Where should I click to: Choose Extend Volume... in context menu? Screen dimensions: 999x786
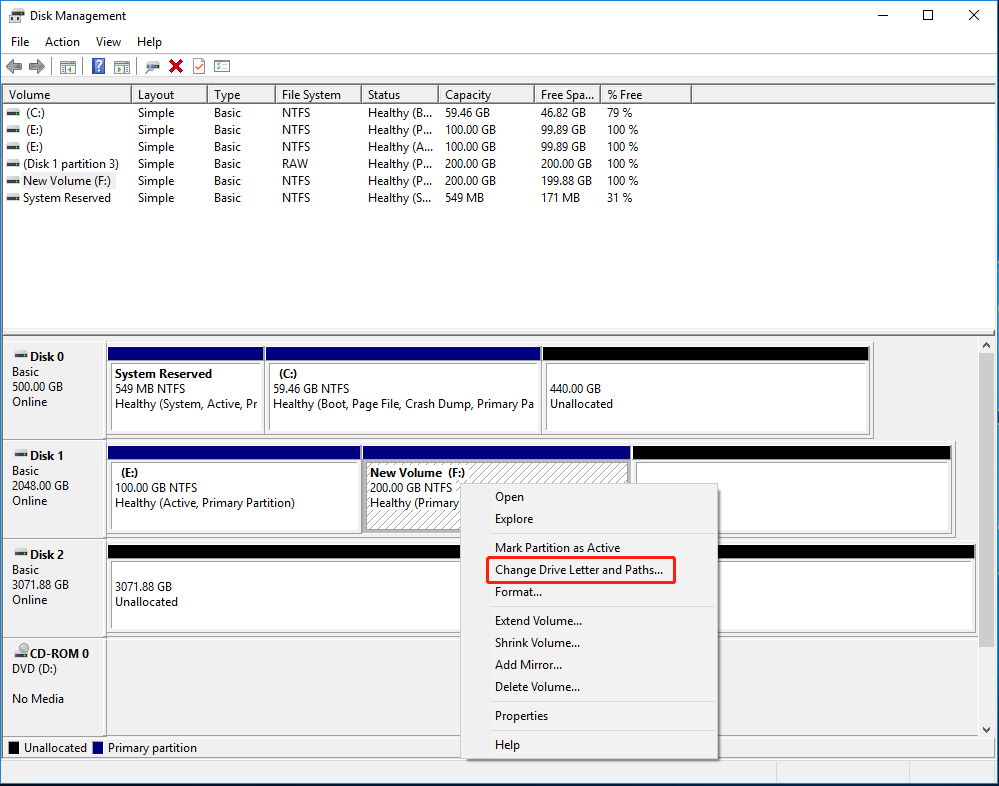589,621
